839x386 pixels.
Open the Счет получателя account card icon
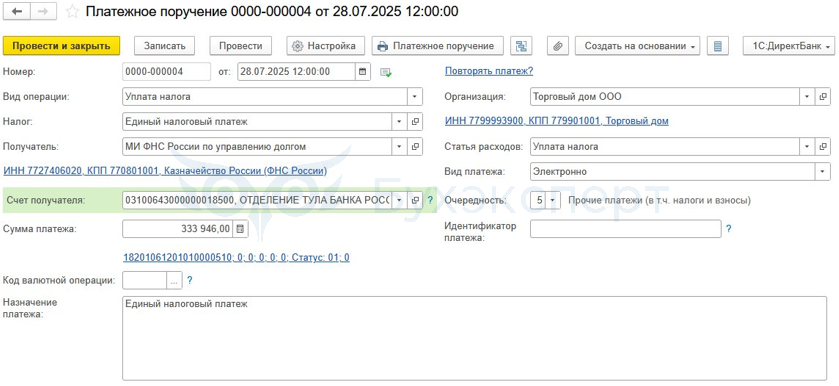415,200
